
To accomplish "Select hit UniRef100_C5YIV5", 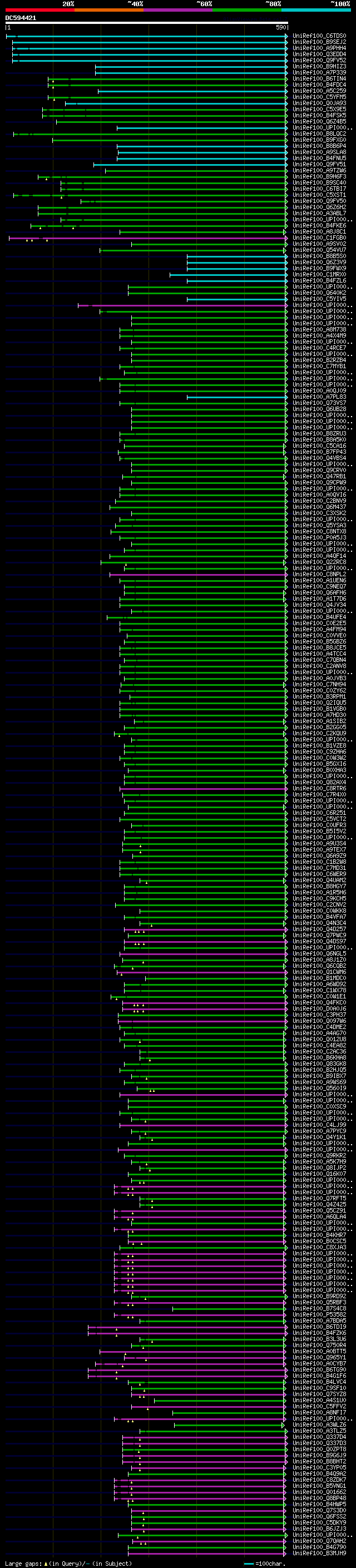I will (x=319, y=299).
